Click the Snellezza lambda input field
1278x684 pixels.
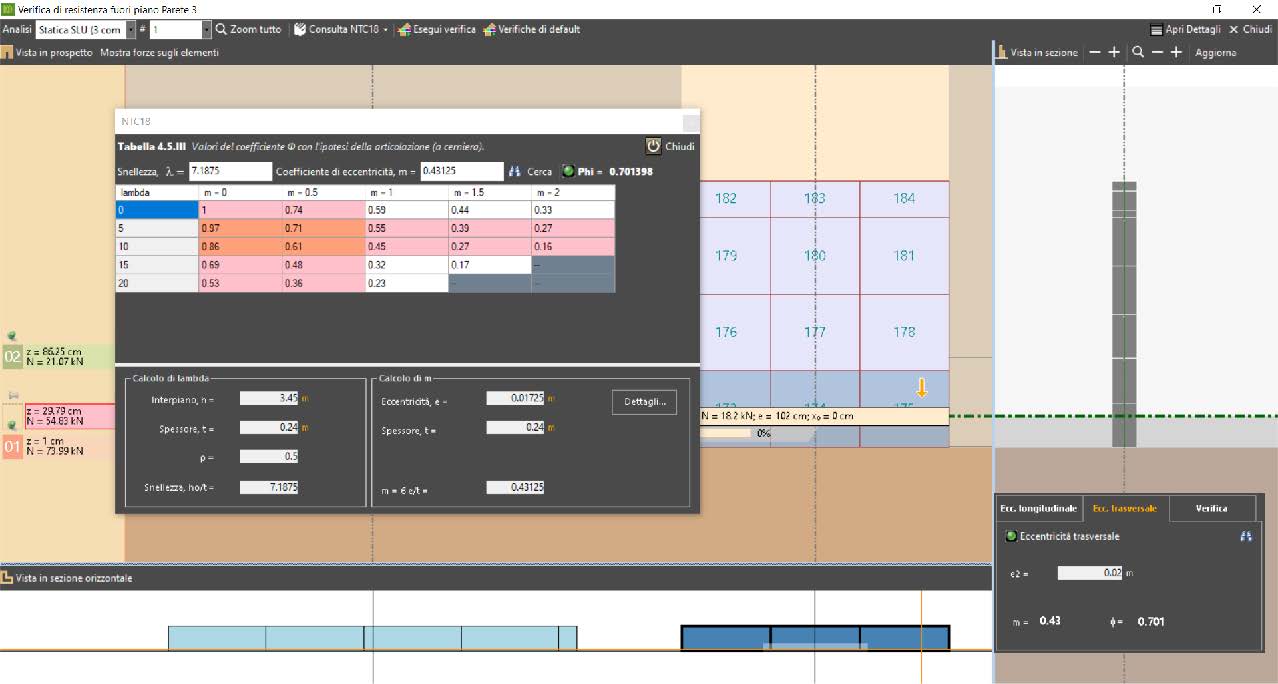point(230,172)
